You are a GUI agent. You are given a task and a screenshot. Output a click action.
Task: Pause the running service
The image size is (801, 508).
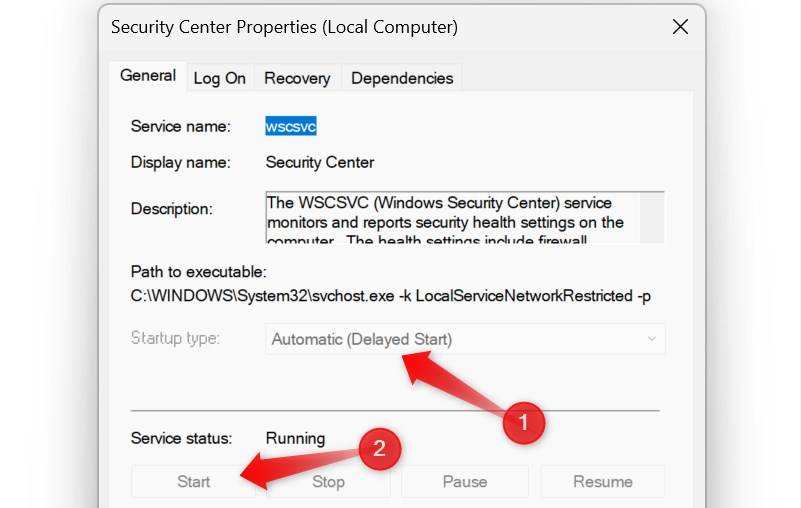coord(465,482)
